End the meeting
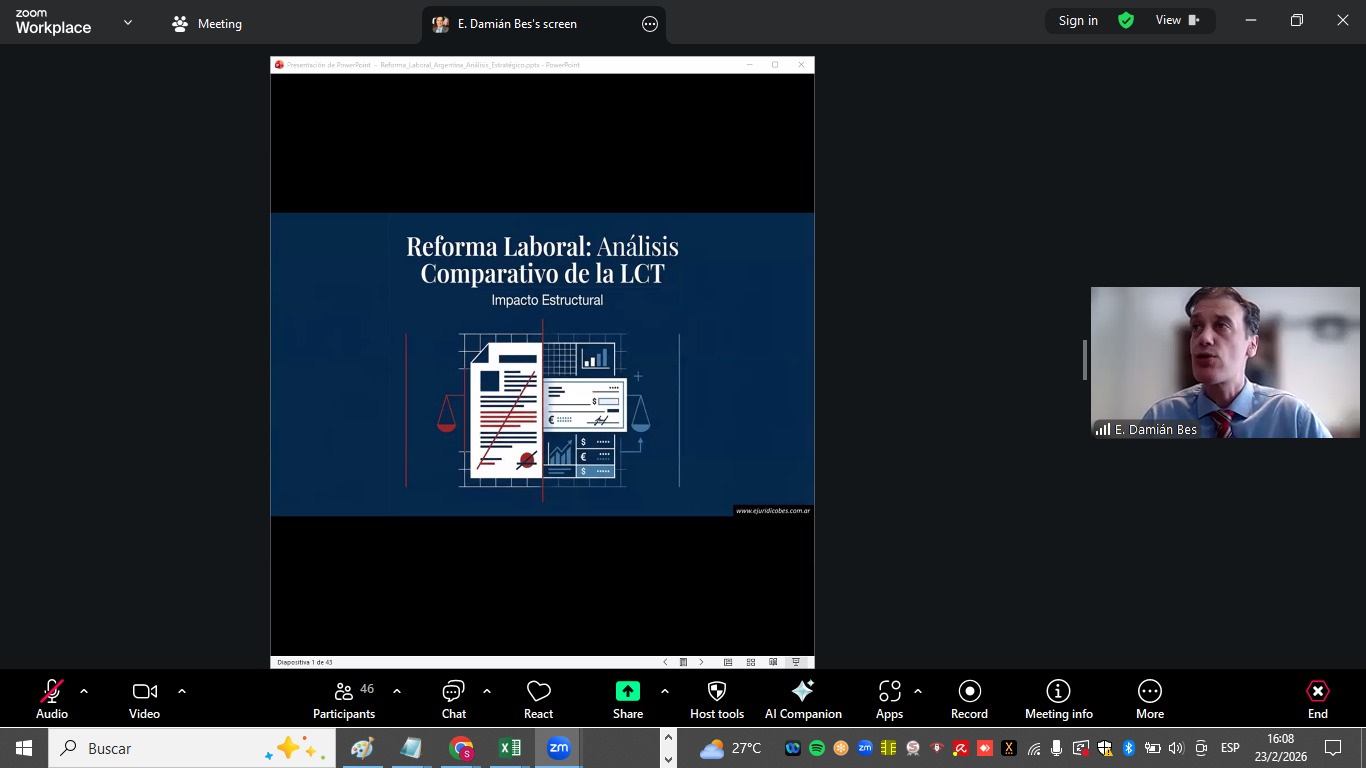Screen dimensions: 1366x768 1318,699
